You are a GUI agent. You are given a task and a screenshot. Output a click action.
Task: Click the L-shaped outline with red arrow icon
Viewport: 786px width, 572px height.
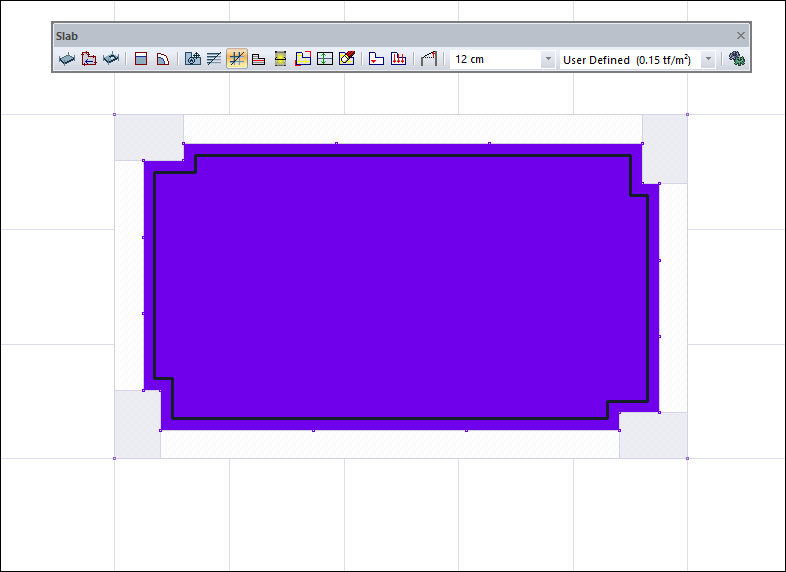376,59
